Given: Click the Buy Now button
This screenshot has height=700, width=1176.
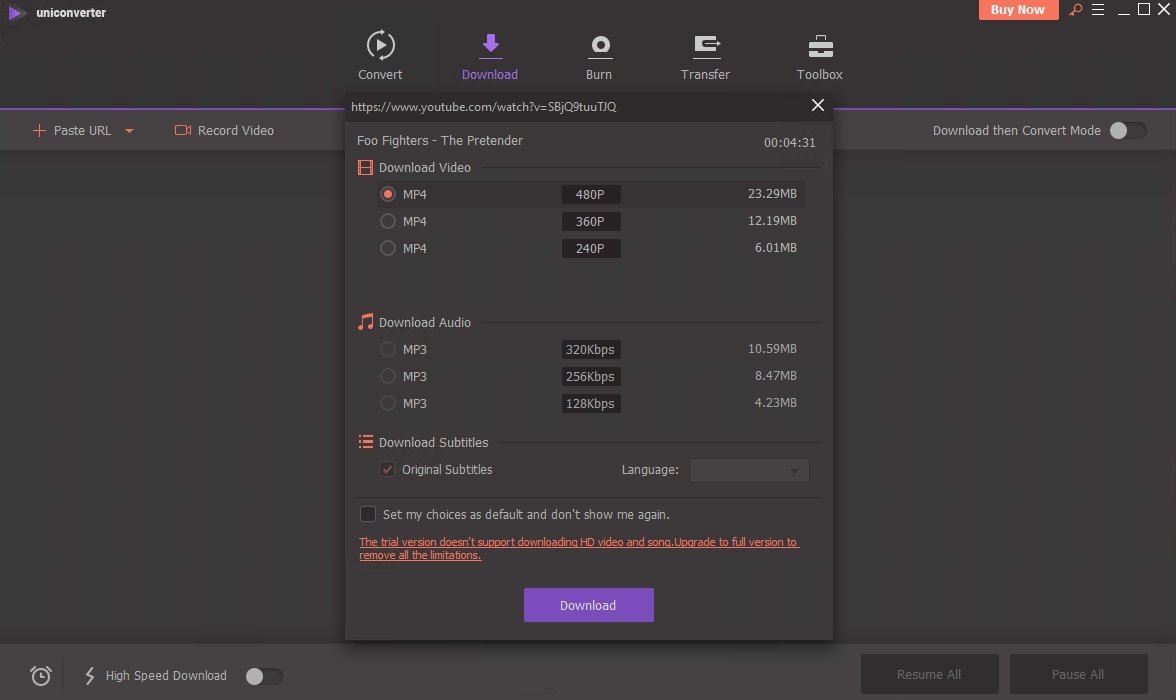Looking at the screenshot, I should tap(1018, 10).
